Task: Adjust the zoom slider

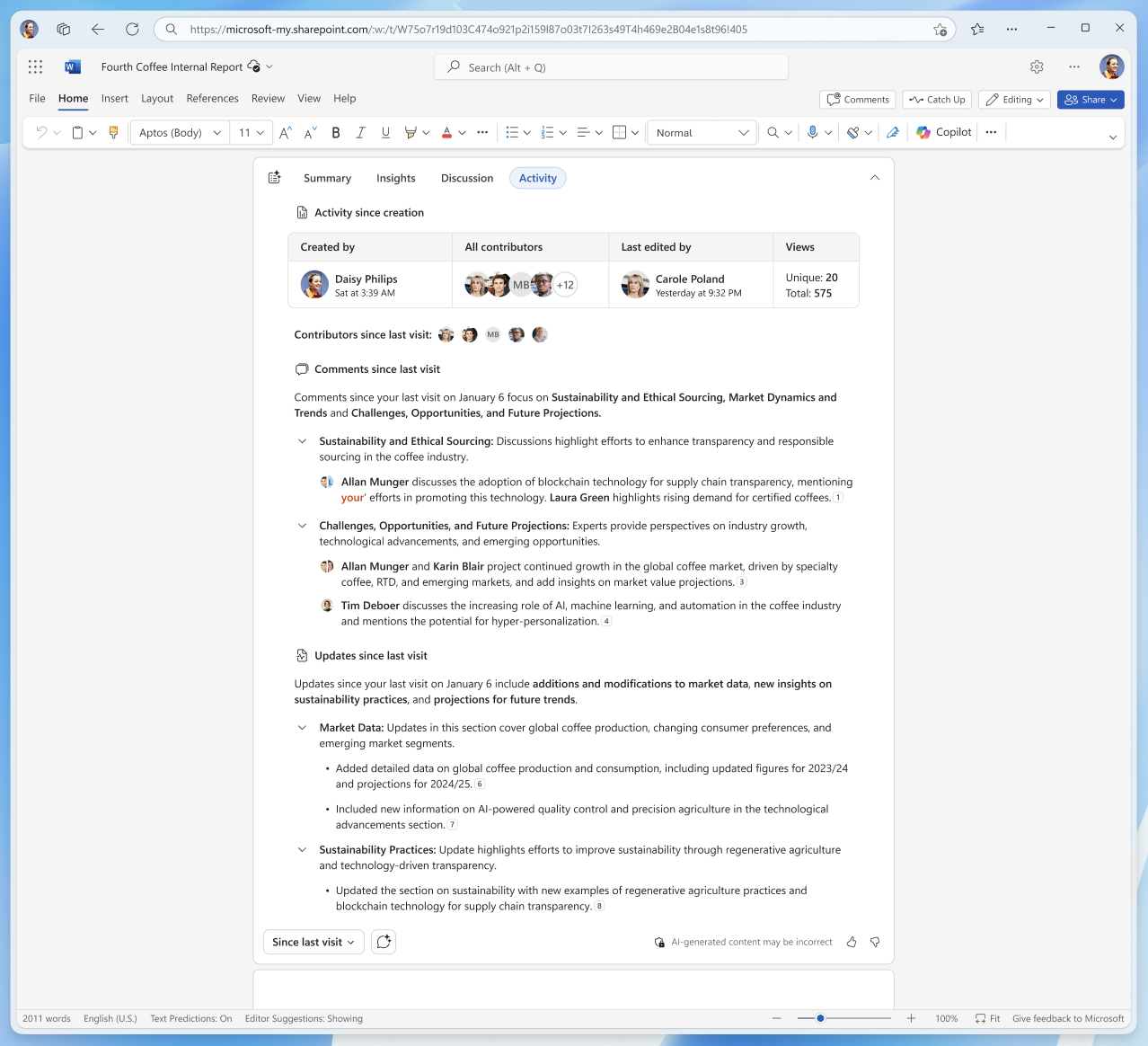Action: tap(819, 1018)
